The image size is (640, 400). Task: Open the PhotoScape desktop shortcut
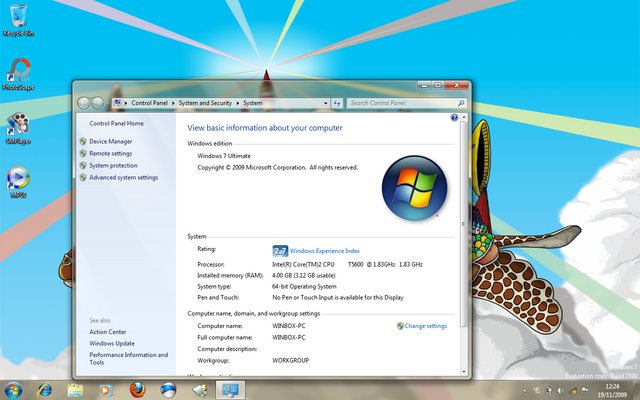click(x=18, y=74)
